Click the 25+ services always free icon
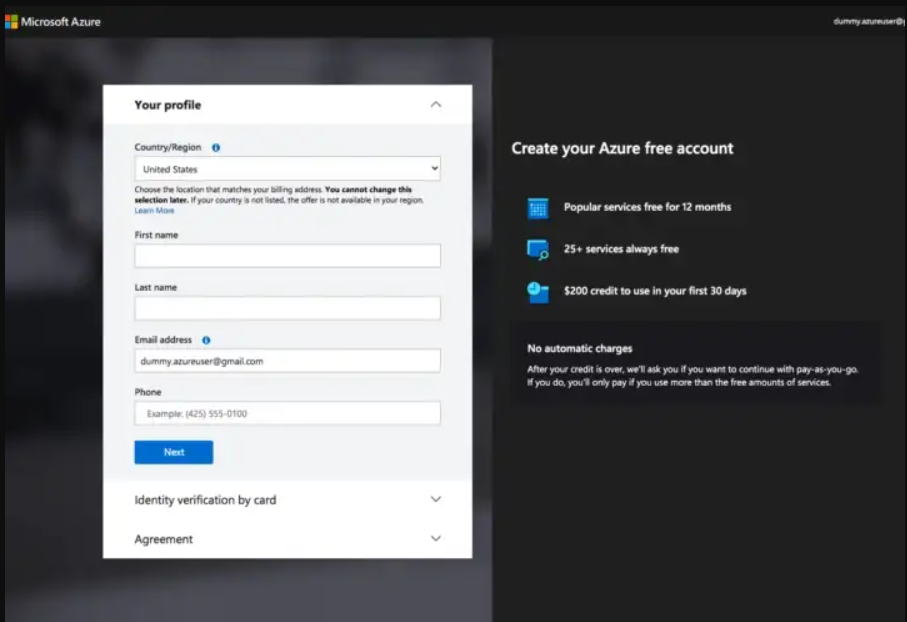The image size is (907, 622). coord(538,250)
